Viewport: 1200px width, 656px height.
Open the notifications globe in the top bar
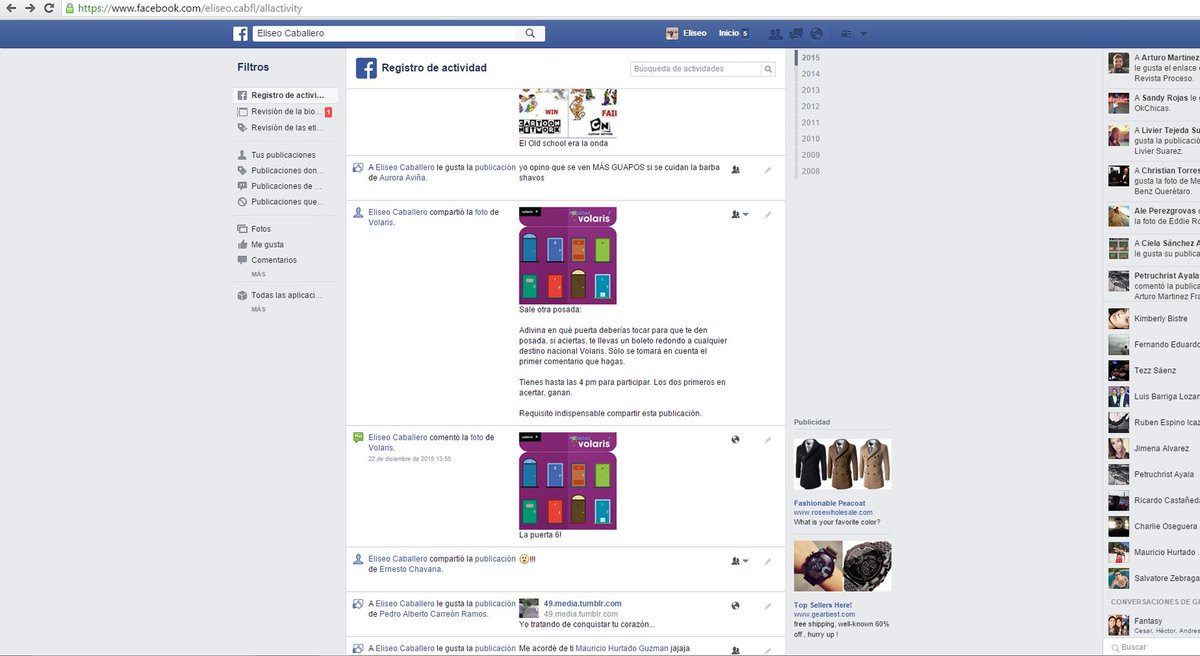816,33
